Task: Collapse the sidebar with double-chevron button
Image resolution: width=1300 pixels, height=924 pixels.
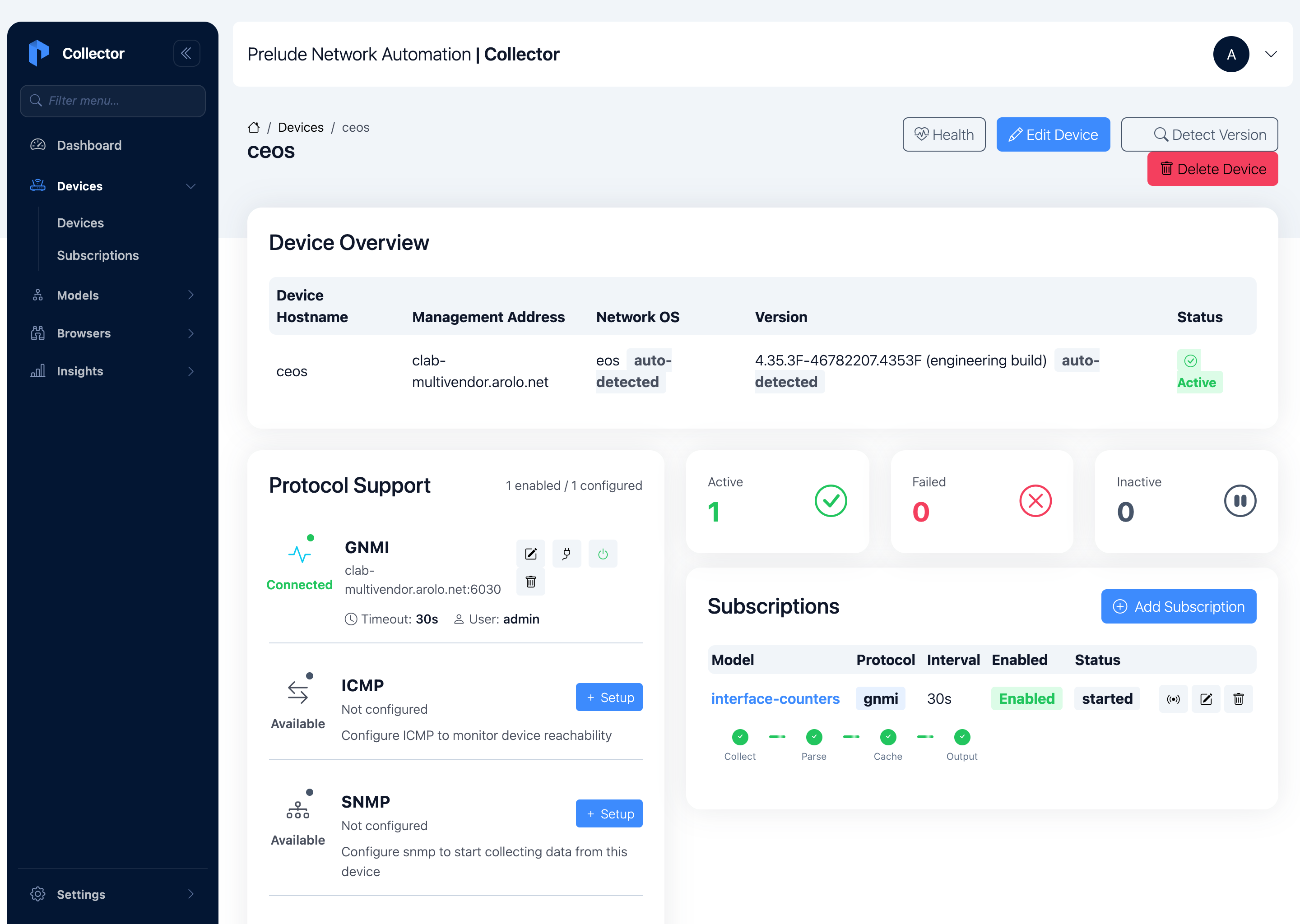Action: pyautogui.click(x=186, y=53)
